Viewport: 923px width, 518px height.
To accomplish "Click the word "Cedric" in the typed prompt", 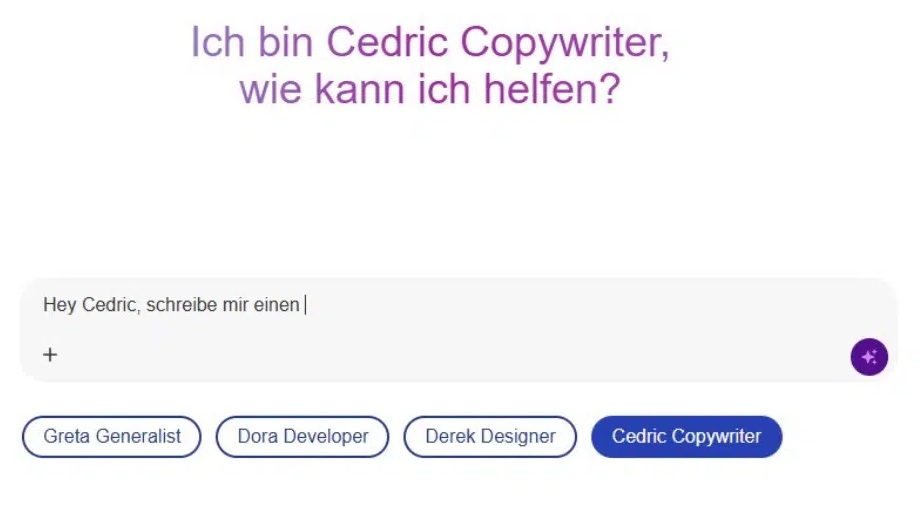I will click(111, 305).
